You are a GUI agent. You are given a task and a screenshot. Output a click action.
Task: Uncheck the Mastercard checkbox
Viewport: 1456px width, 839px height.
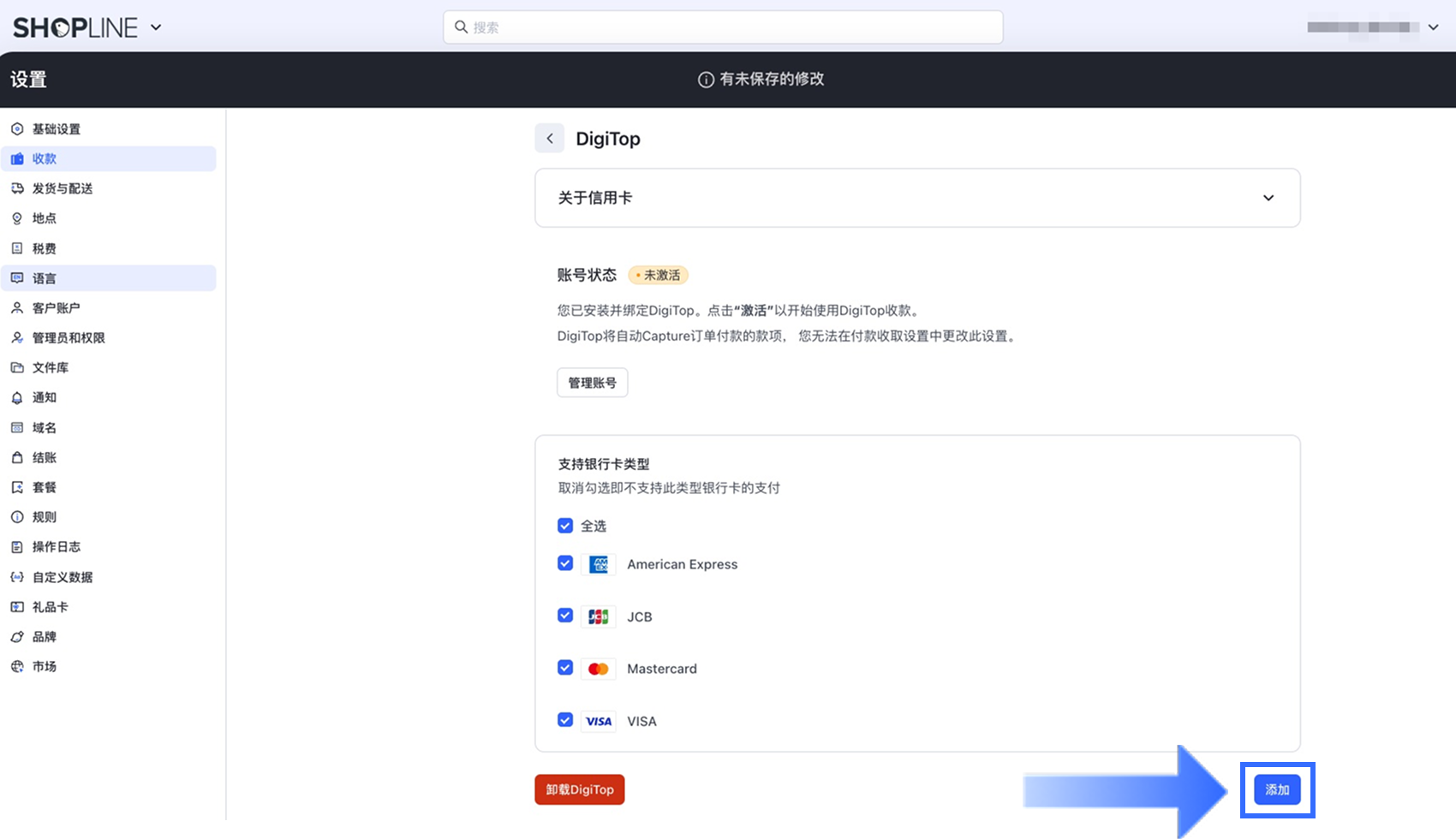pos(565,668)
